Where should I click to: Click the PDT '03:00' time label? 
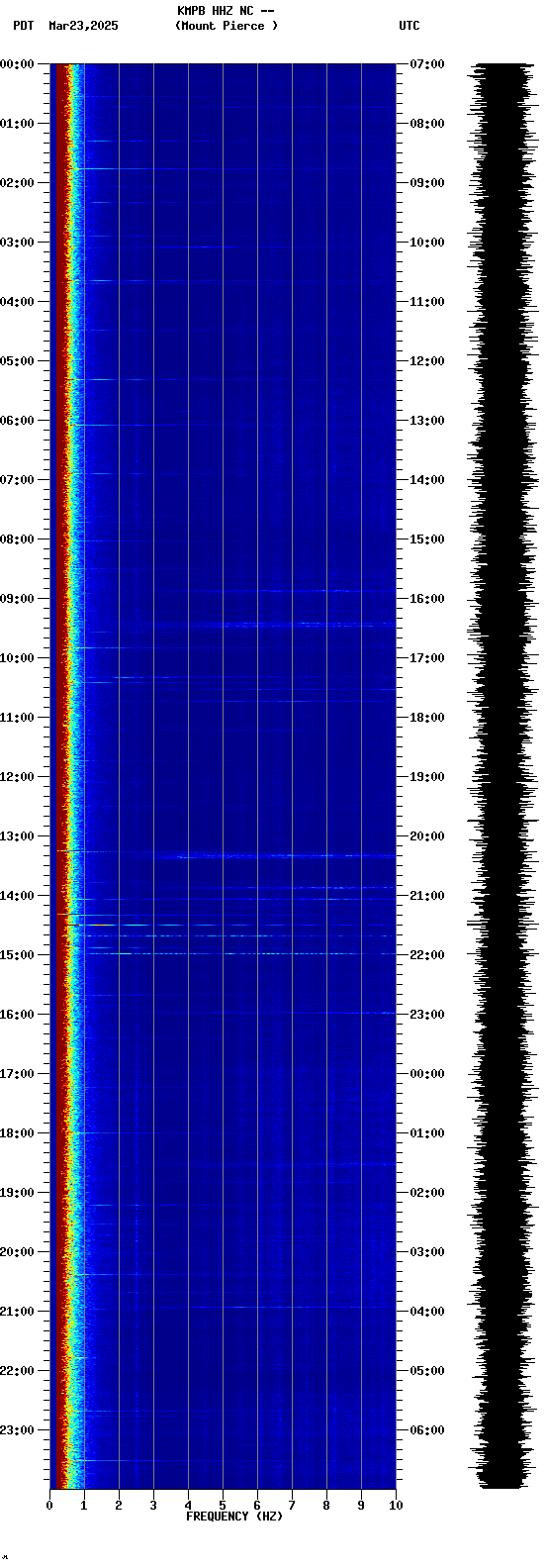[18, 243]
